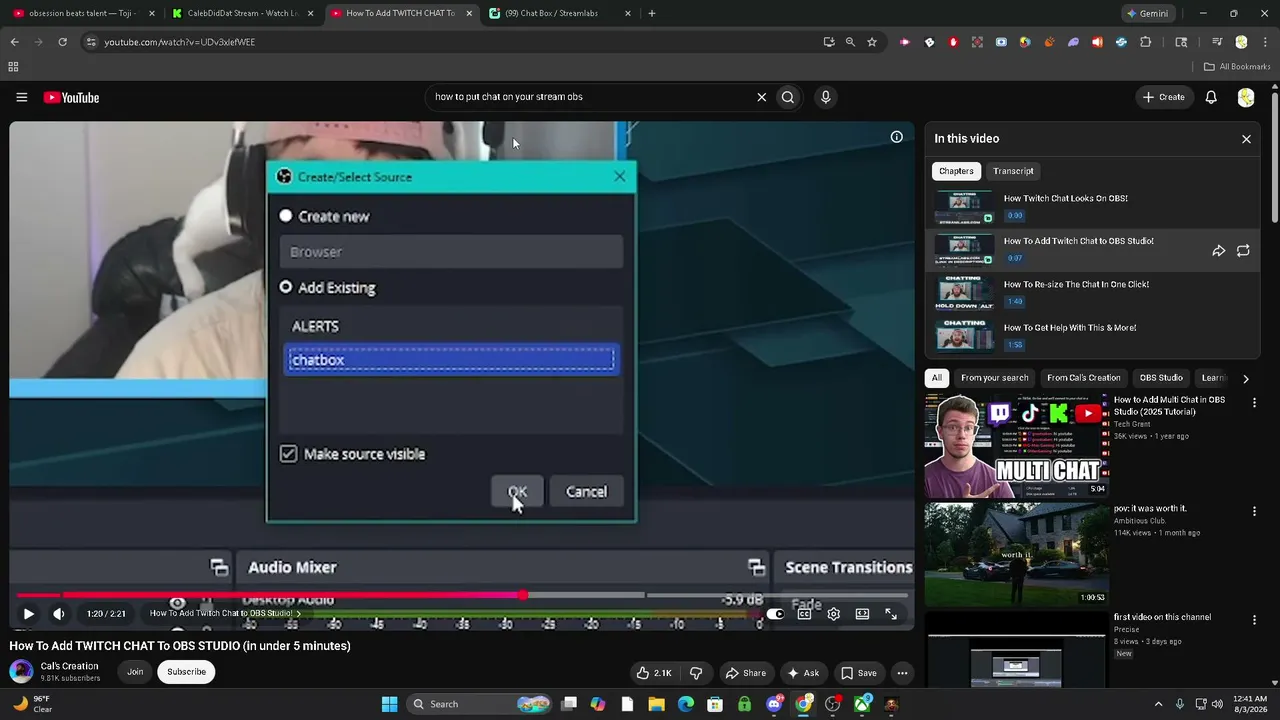Open the player settings gear
This screenshot has height=720, width=1280.
(x=833, y=614)
